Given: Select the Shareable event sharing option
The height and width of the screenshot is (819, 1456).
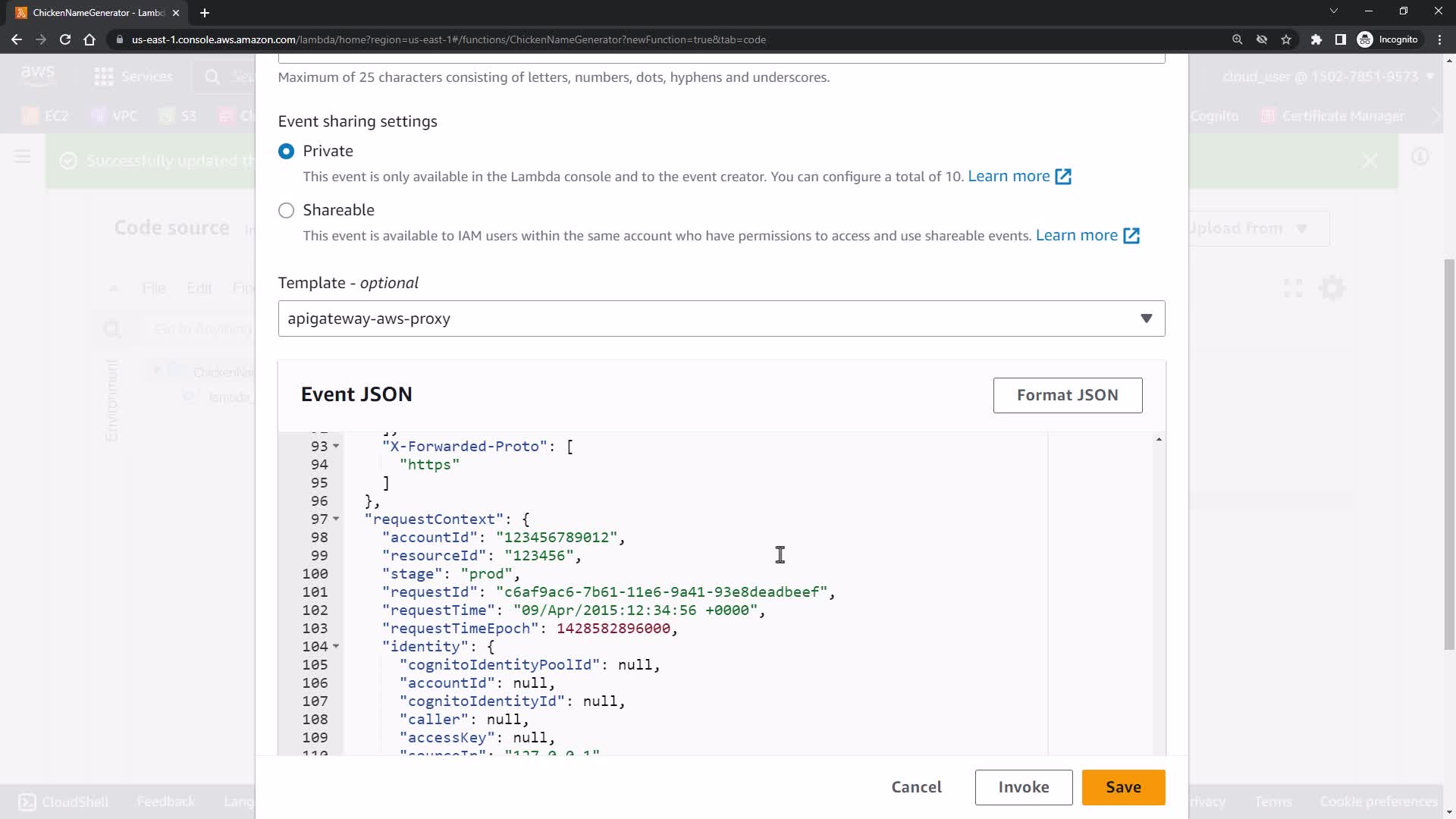Looking at the screenshot, I should (286, 210).
